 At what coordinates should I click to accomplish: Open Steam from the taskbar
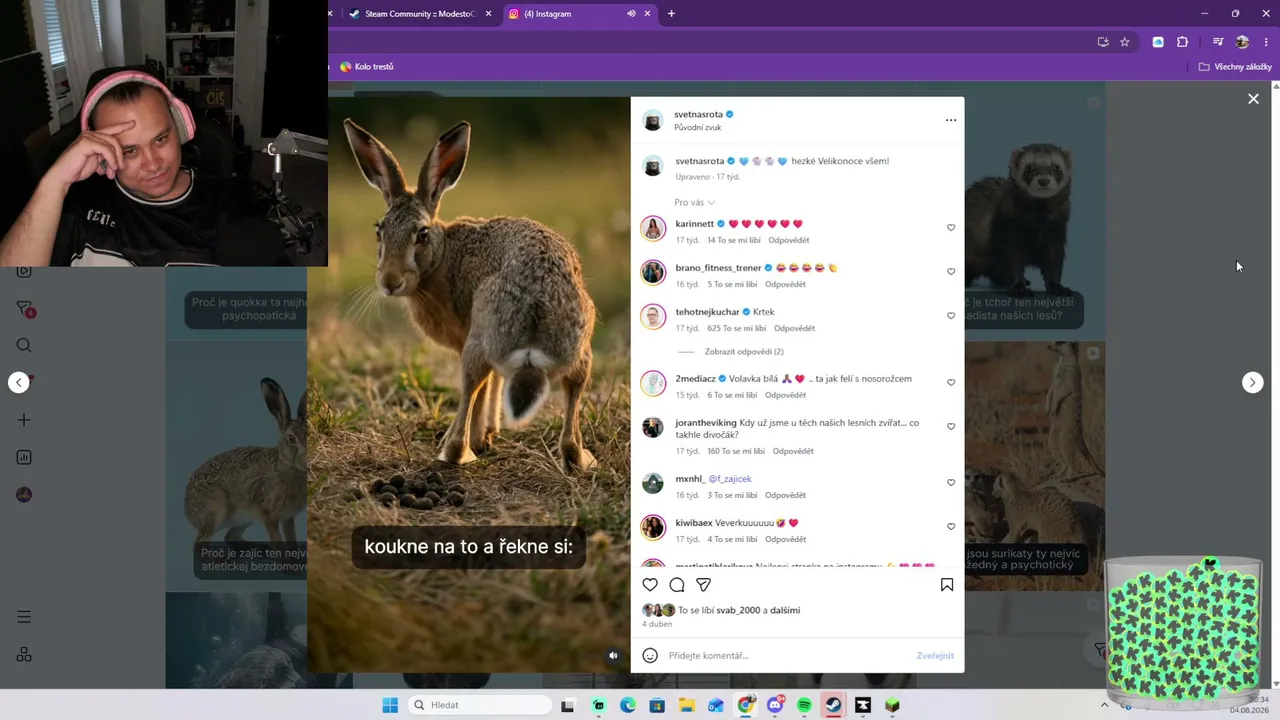pyautogui.click(x=833, y=705)
